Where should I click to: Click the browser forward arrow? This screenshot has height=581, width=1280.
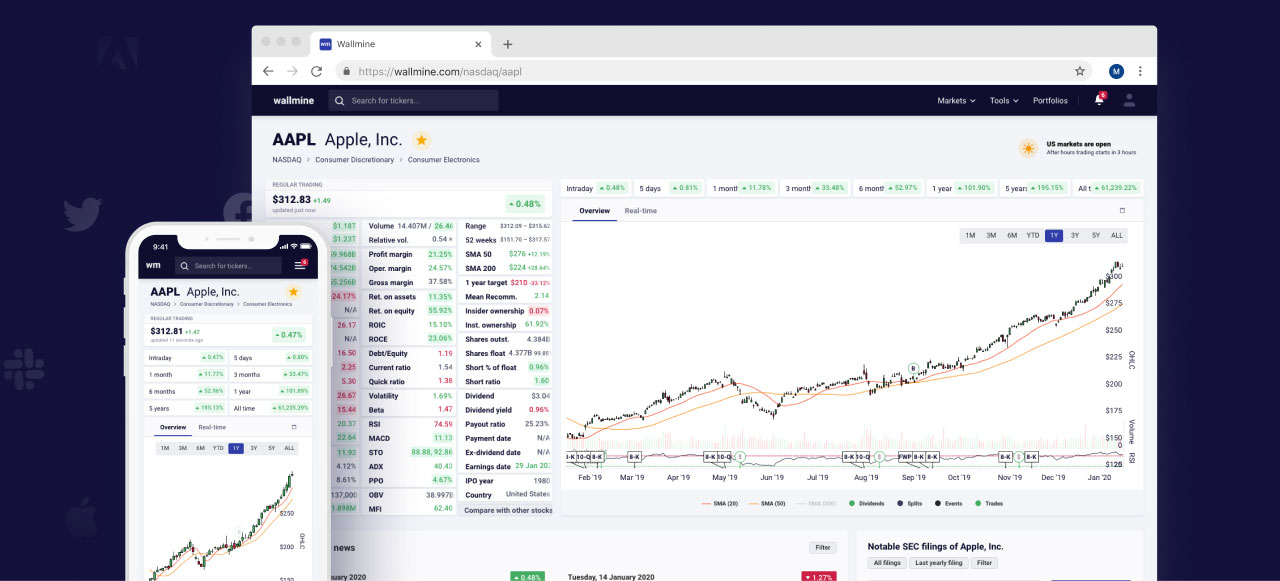click(x=292, y=71)
